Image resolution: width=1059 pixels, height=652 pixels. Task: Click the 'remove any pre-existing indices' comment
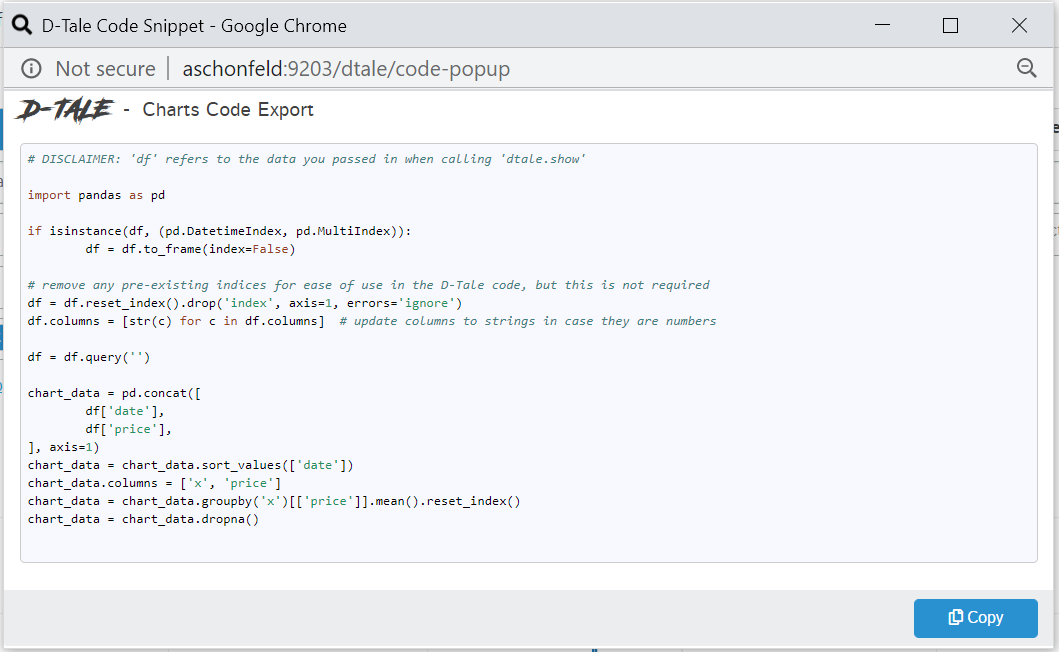tap(369, 284)
